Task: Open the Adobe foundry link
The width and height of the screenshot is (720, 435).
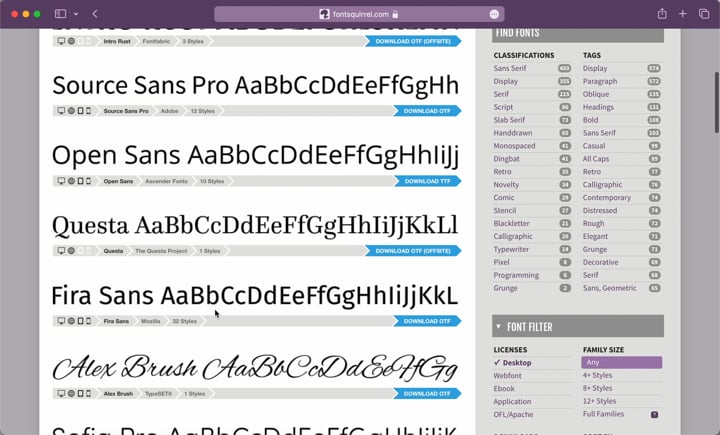Action: (169, 111)
